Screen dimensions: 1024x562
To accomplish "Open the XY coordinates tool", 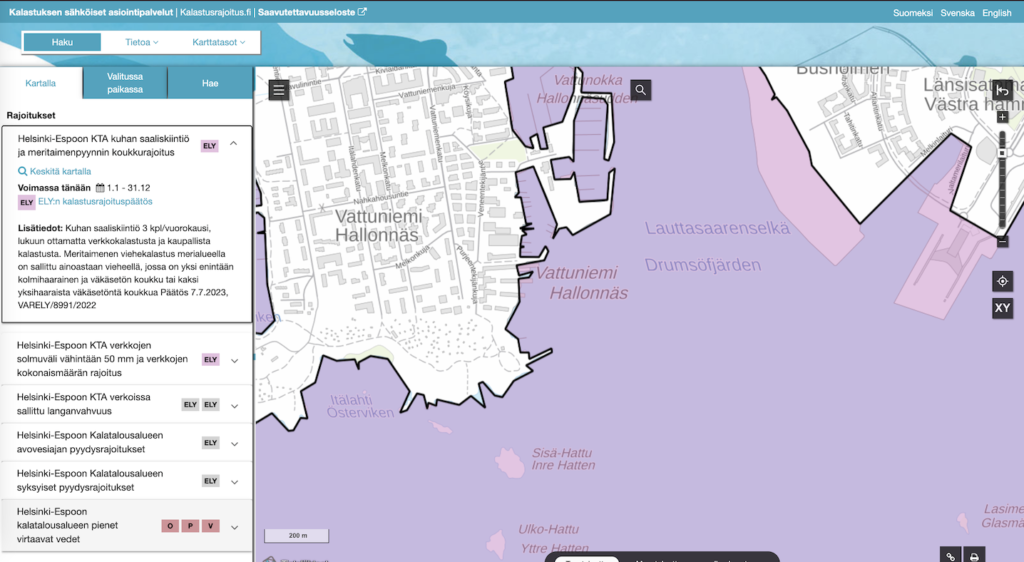I will click(x=1002, y=308).
